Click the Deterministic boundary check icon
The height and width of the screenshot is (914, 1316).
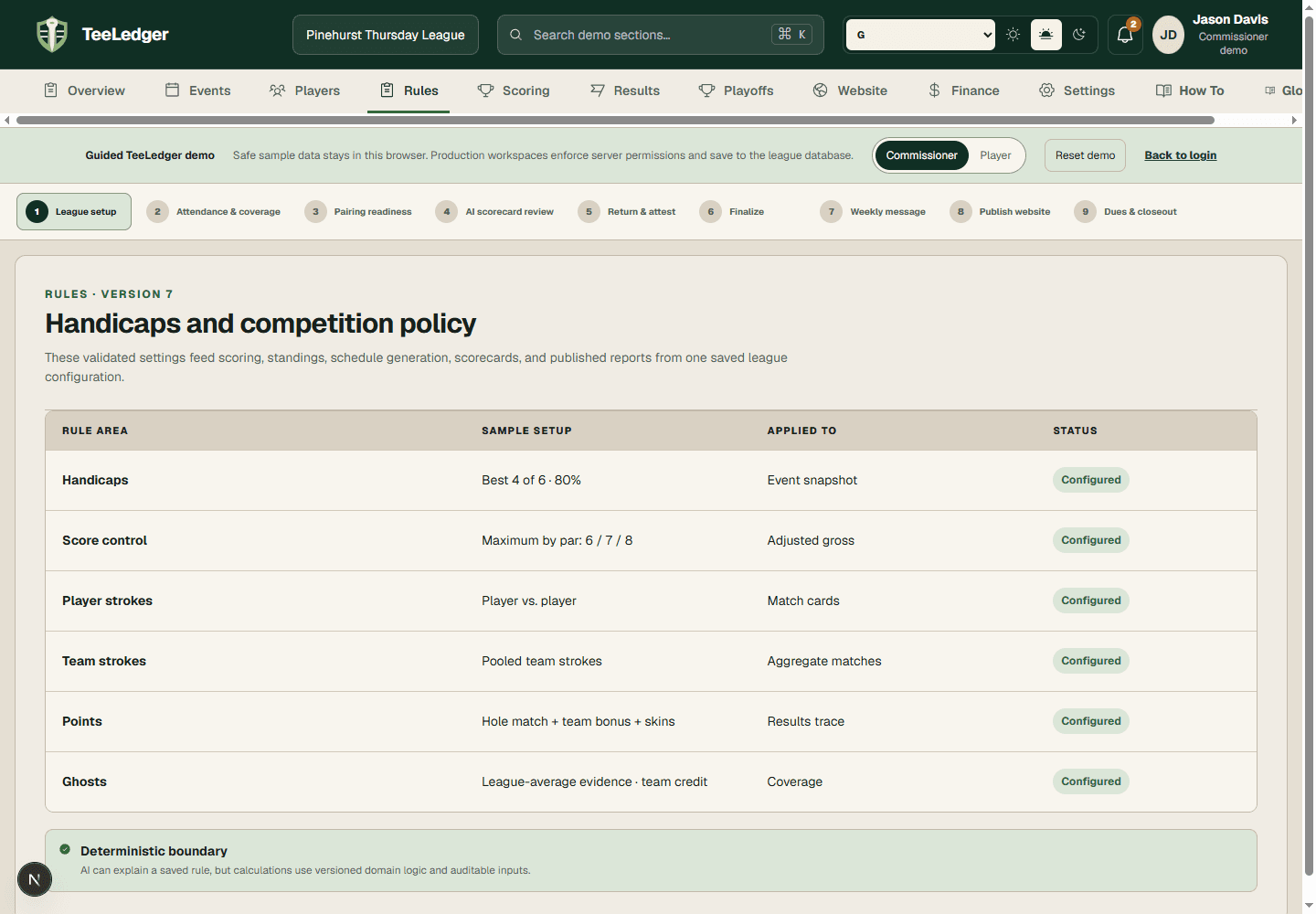click(65, 850)
